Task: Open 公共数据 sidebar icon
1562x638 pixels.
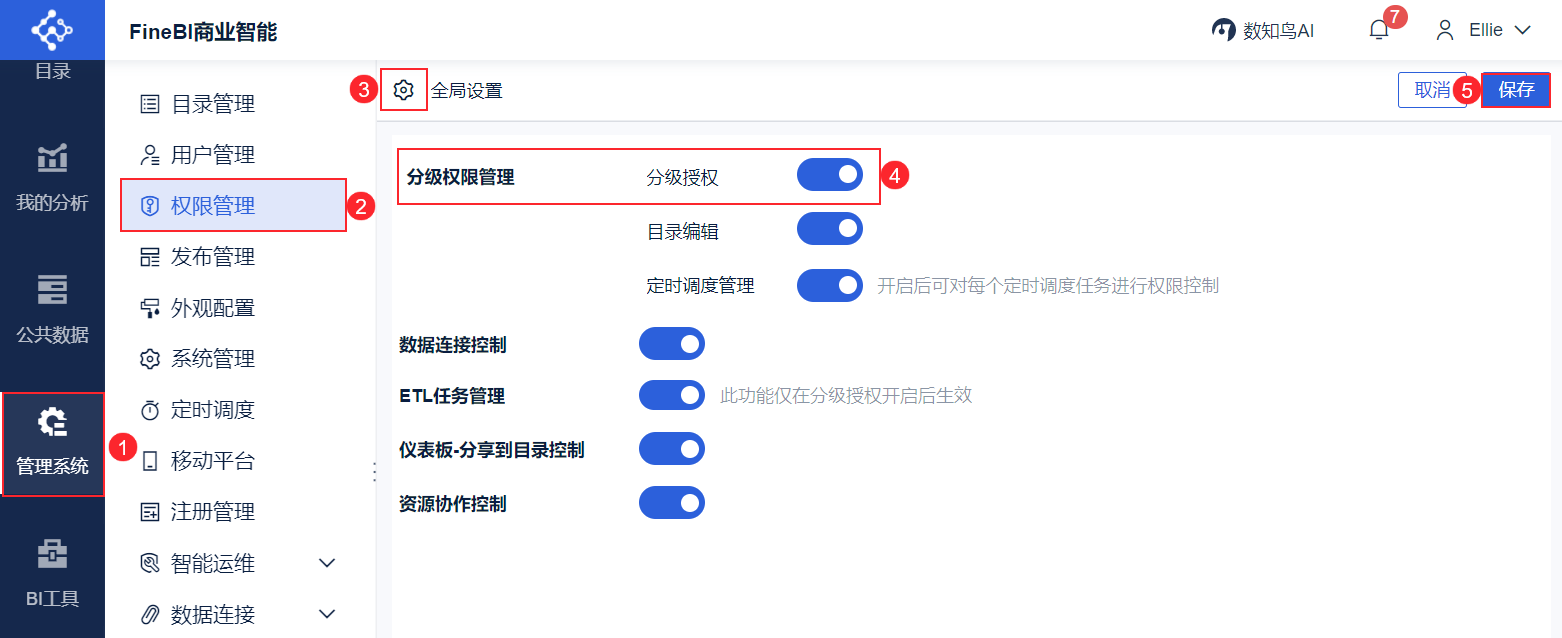Action: (52, 309)
